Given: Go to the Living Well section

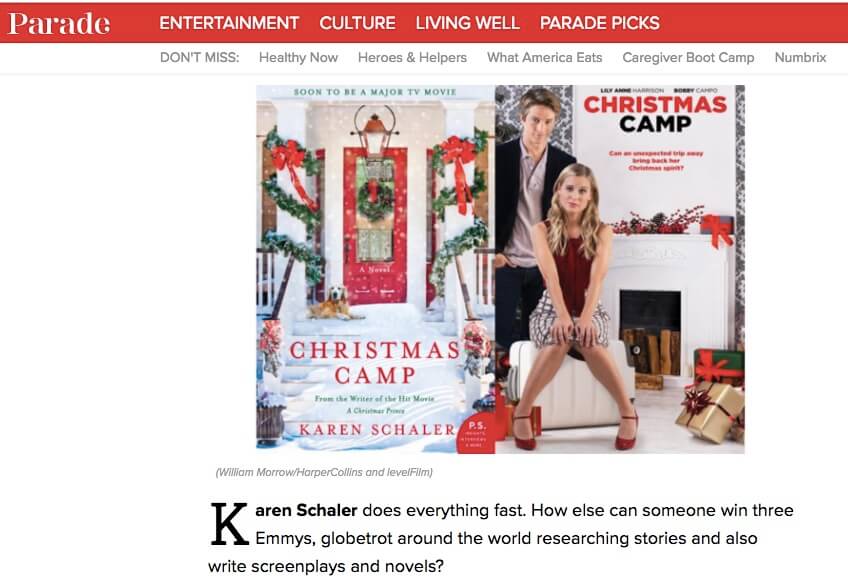Looking at the screenshot, I should (x=467, y=23).
